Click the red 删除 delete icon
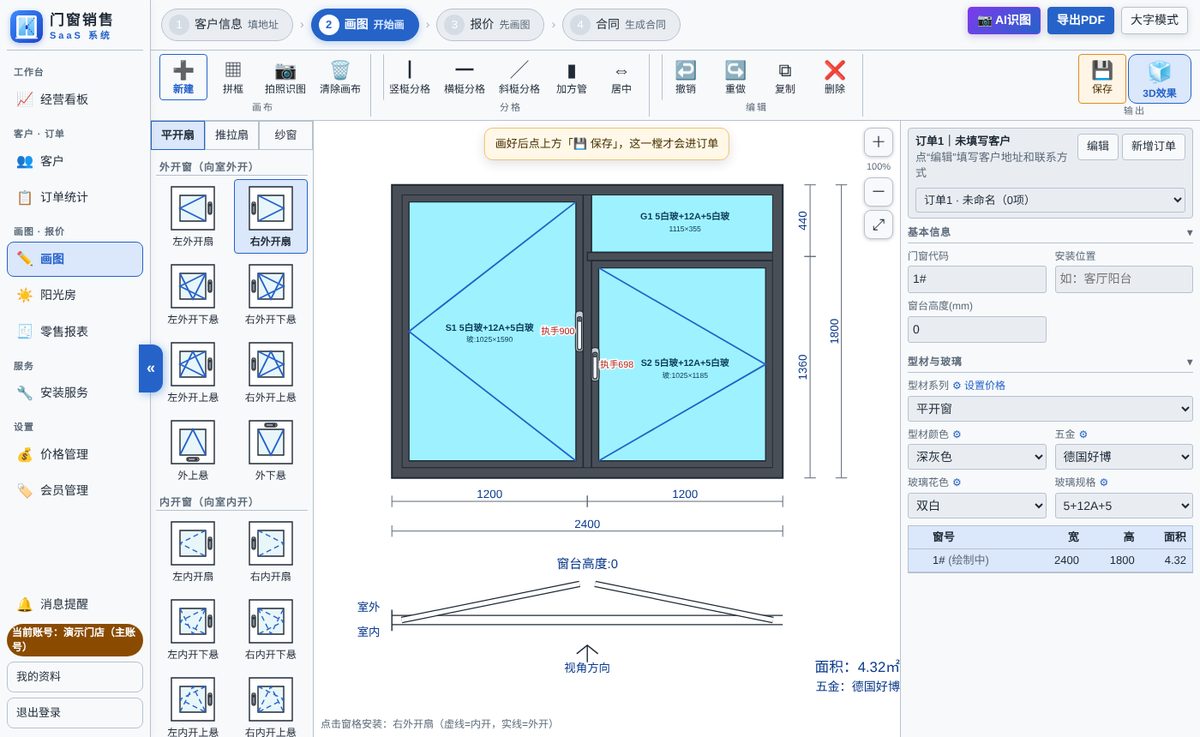Image resolution: width=1200 pixels, height=737 pixels. point(835,70)
